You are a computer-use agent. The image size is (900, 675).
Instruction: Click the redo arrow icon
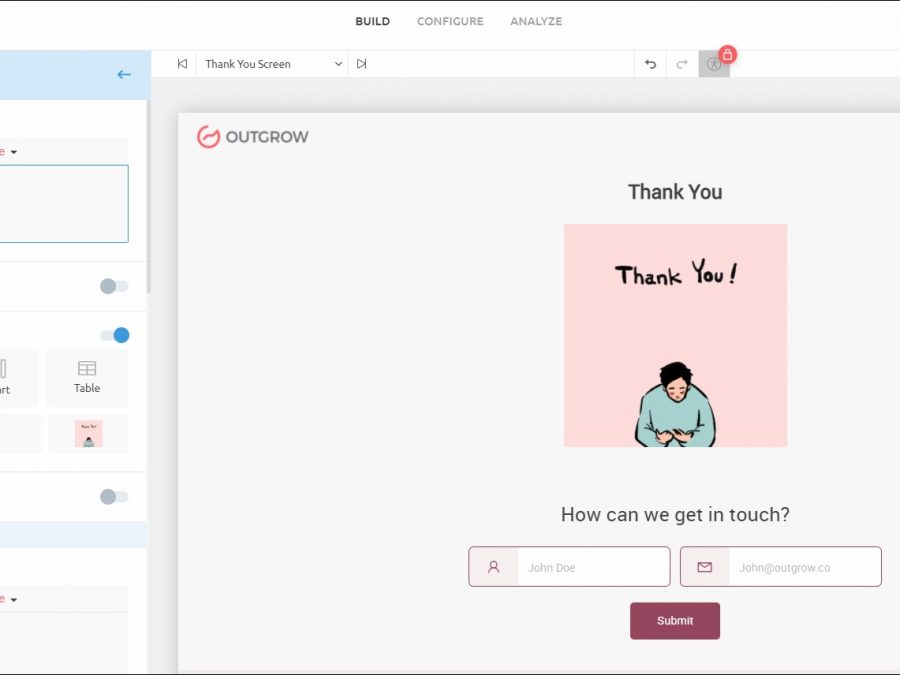682,64
